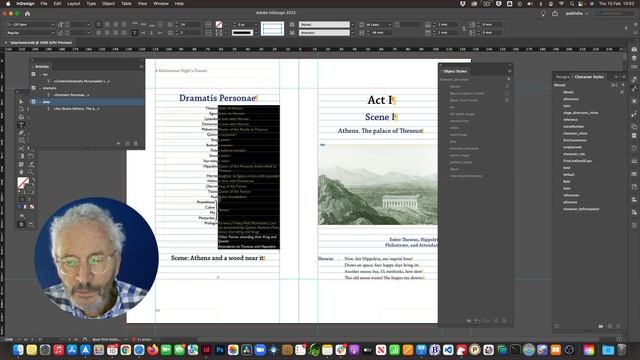Toggle export checkbox for dramatis article
The height and width of the screenshot is (360, 640).
pos(33,88)
